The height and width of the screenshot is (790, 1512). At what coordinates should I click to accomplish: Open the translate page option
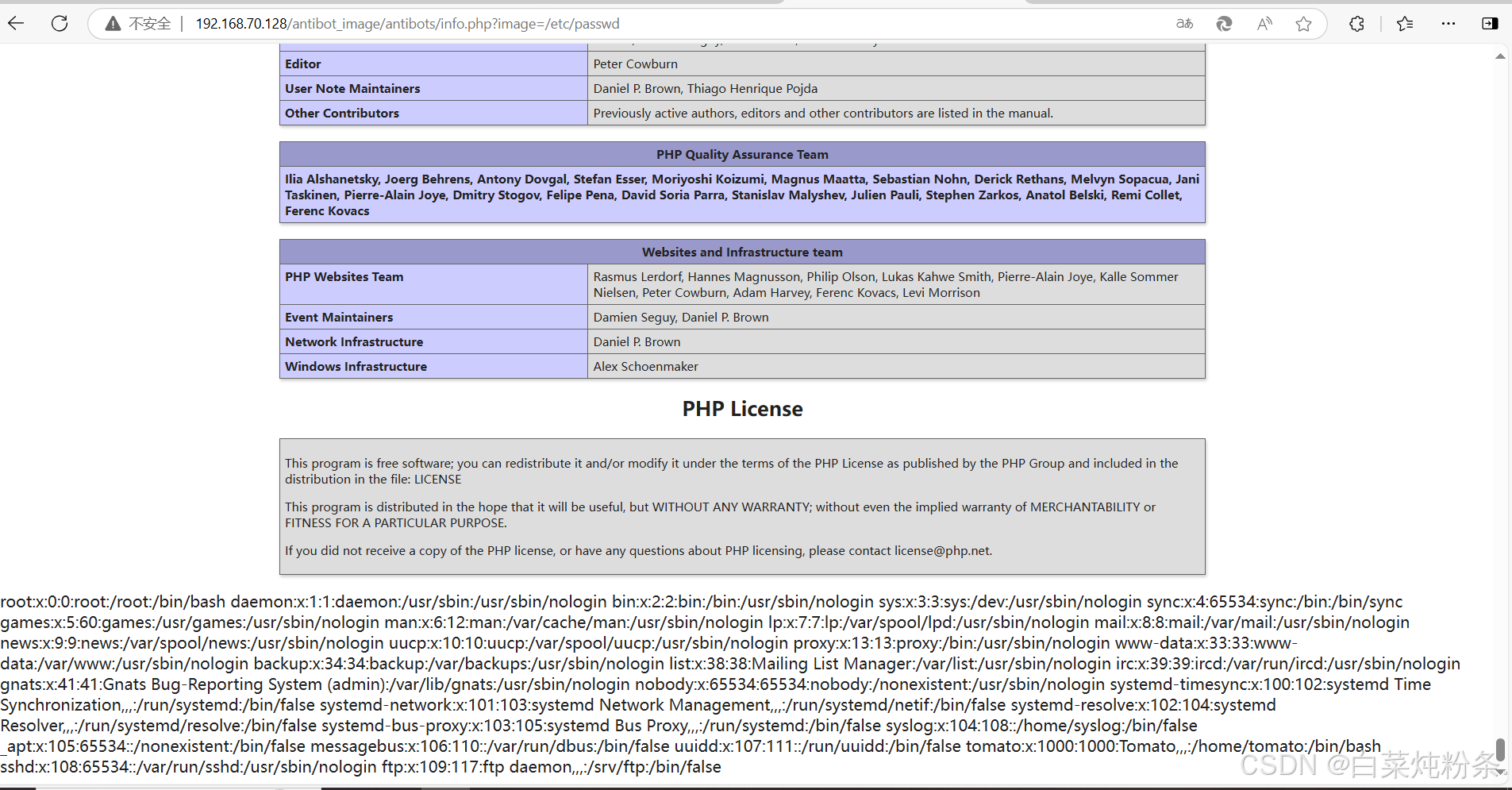point(1184,24)
